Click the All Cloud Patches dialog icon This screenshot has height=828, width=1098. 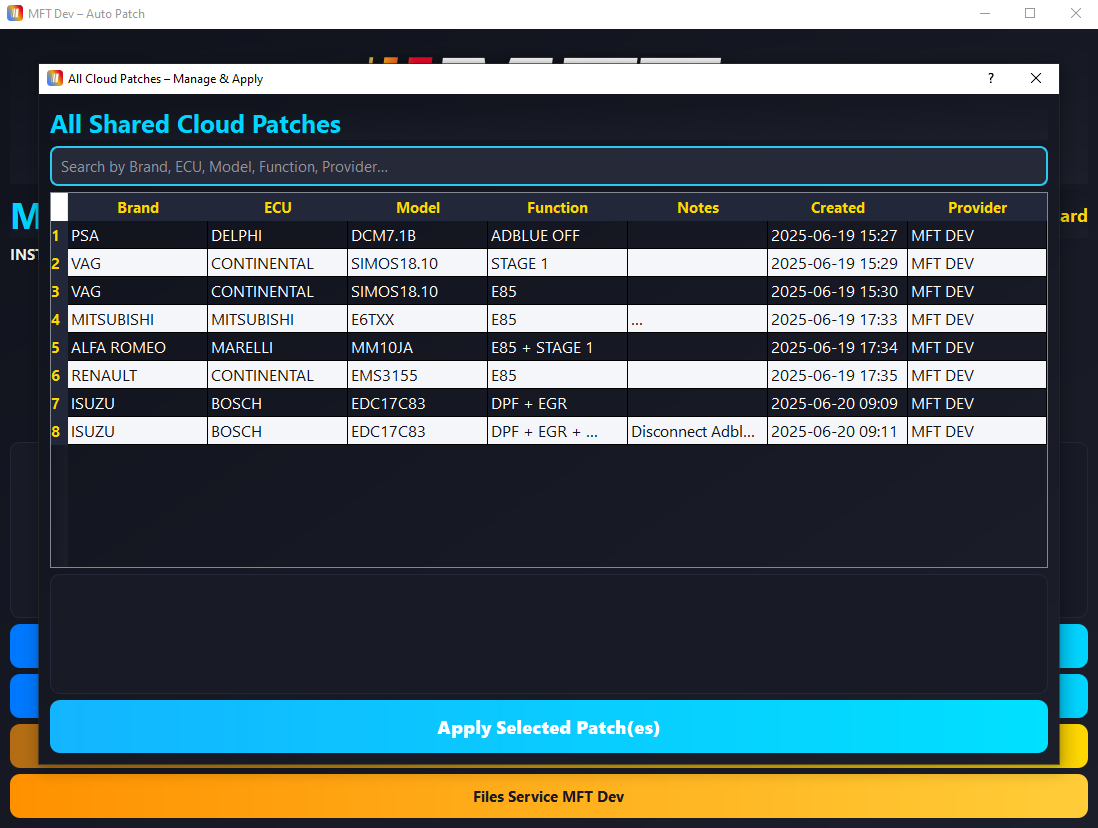coord(55,78)
